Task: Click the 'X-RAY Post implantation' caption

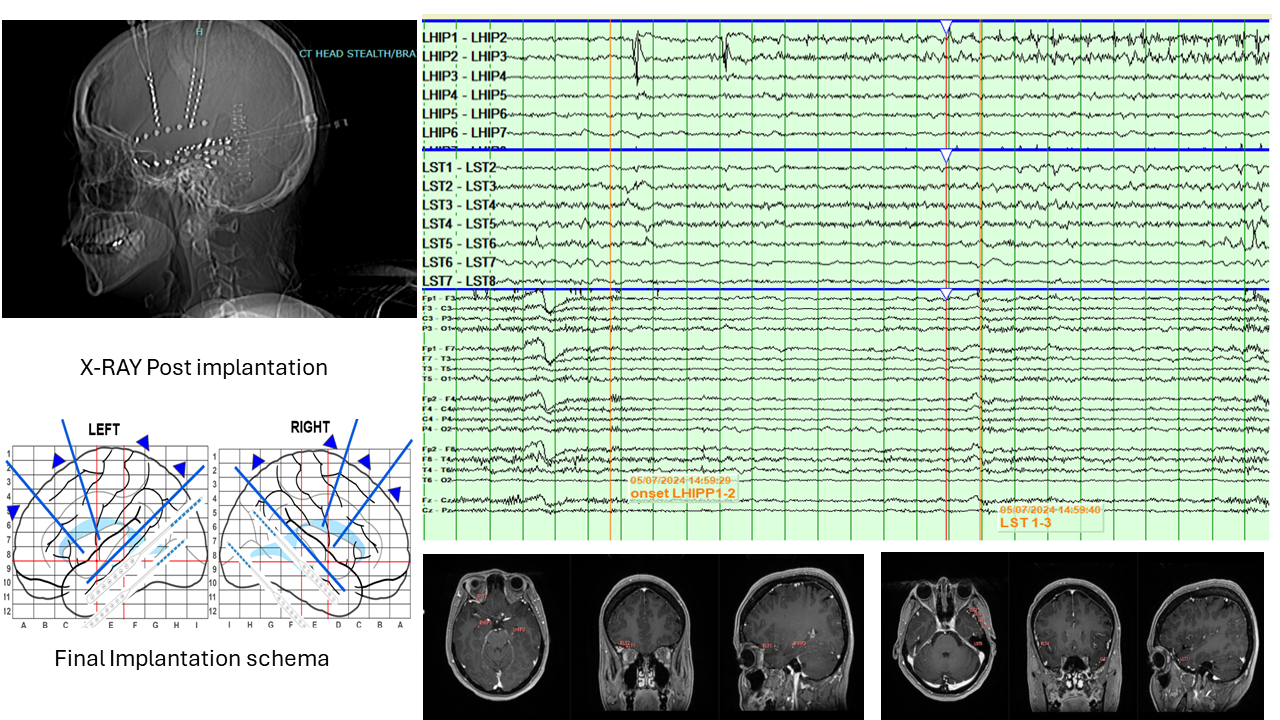Action: (x=204, y=368)
